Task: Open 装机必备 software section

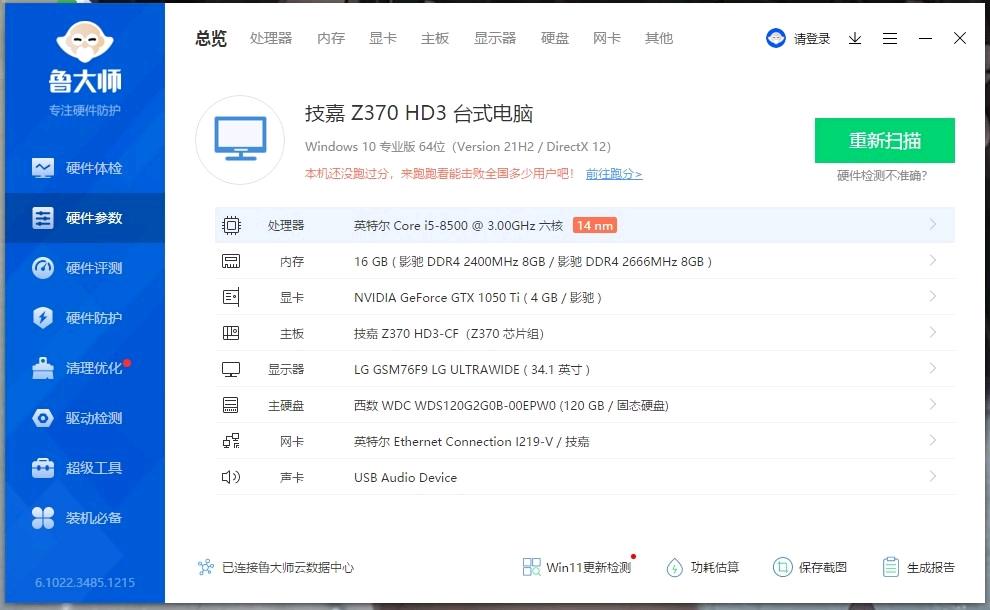Action: (85, 518)
